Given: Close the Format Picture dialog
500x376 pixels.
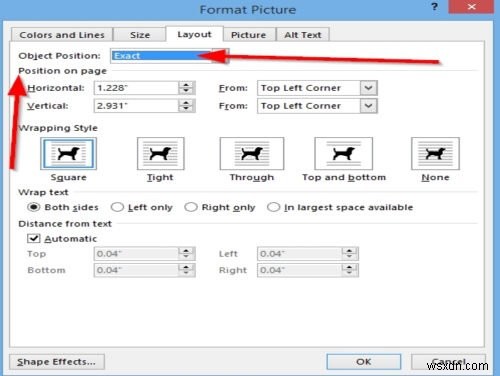Looking at the screenshot, I should (471, 7).
